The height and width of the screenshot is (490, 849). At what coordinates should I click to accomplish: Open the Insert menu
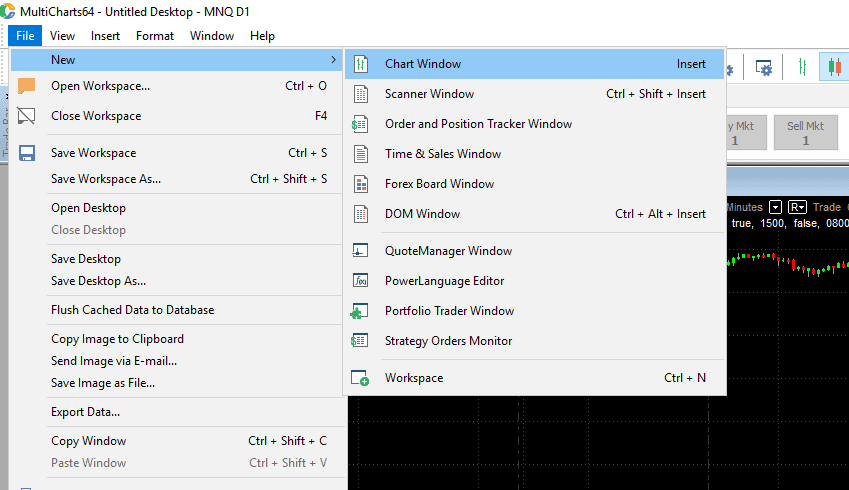105,36
